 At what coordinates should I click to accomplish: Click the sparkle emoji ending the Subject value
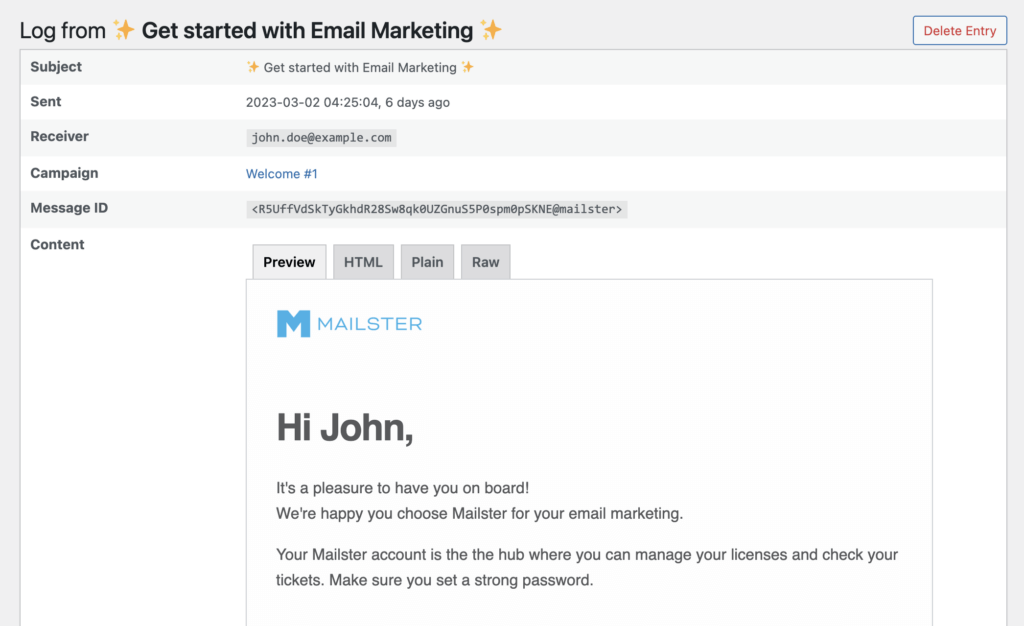coord(467,68)
